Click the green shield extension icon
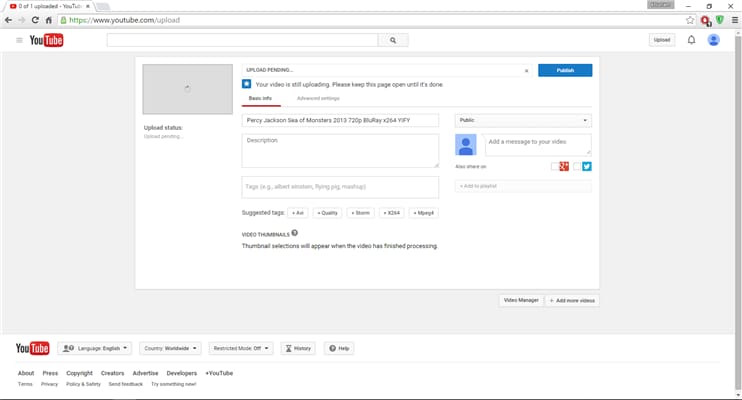 click(x=720, y=20)
